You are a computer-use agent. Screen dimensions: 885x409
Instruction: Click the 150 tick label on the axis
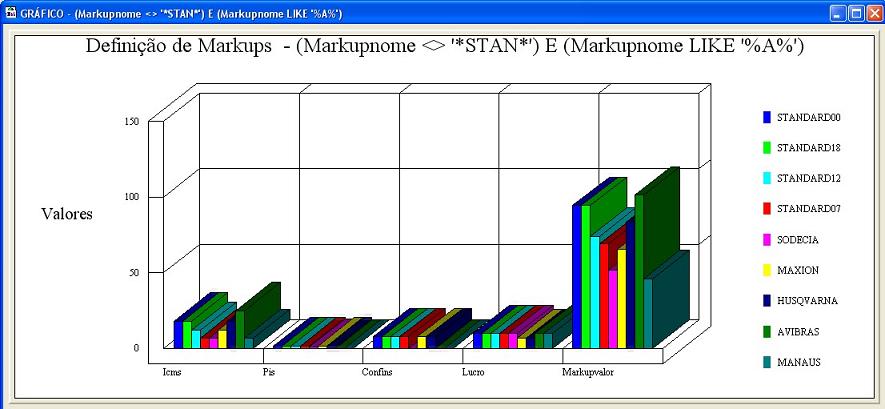pyautogui.click(x=131, y=122)
